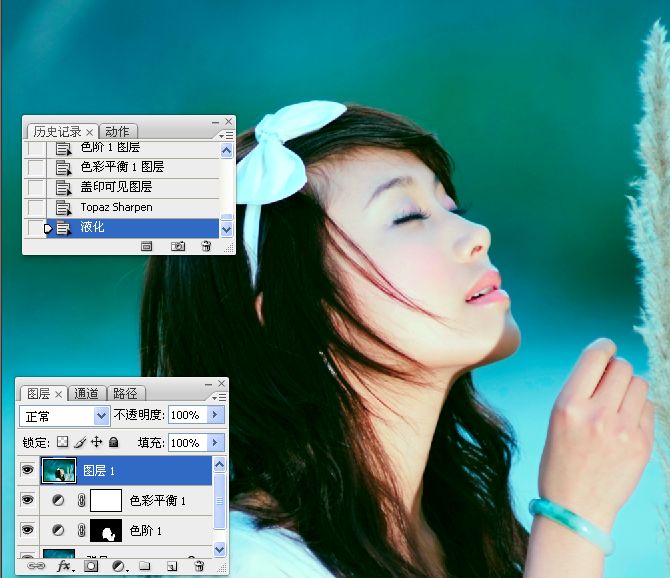Toggle visibility of the 色彩平衡 1 layer
Image resolution: width=670 pixels, height=578 pixels.
coord(27,500)
